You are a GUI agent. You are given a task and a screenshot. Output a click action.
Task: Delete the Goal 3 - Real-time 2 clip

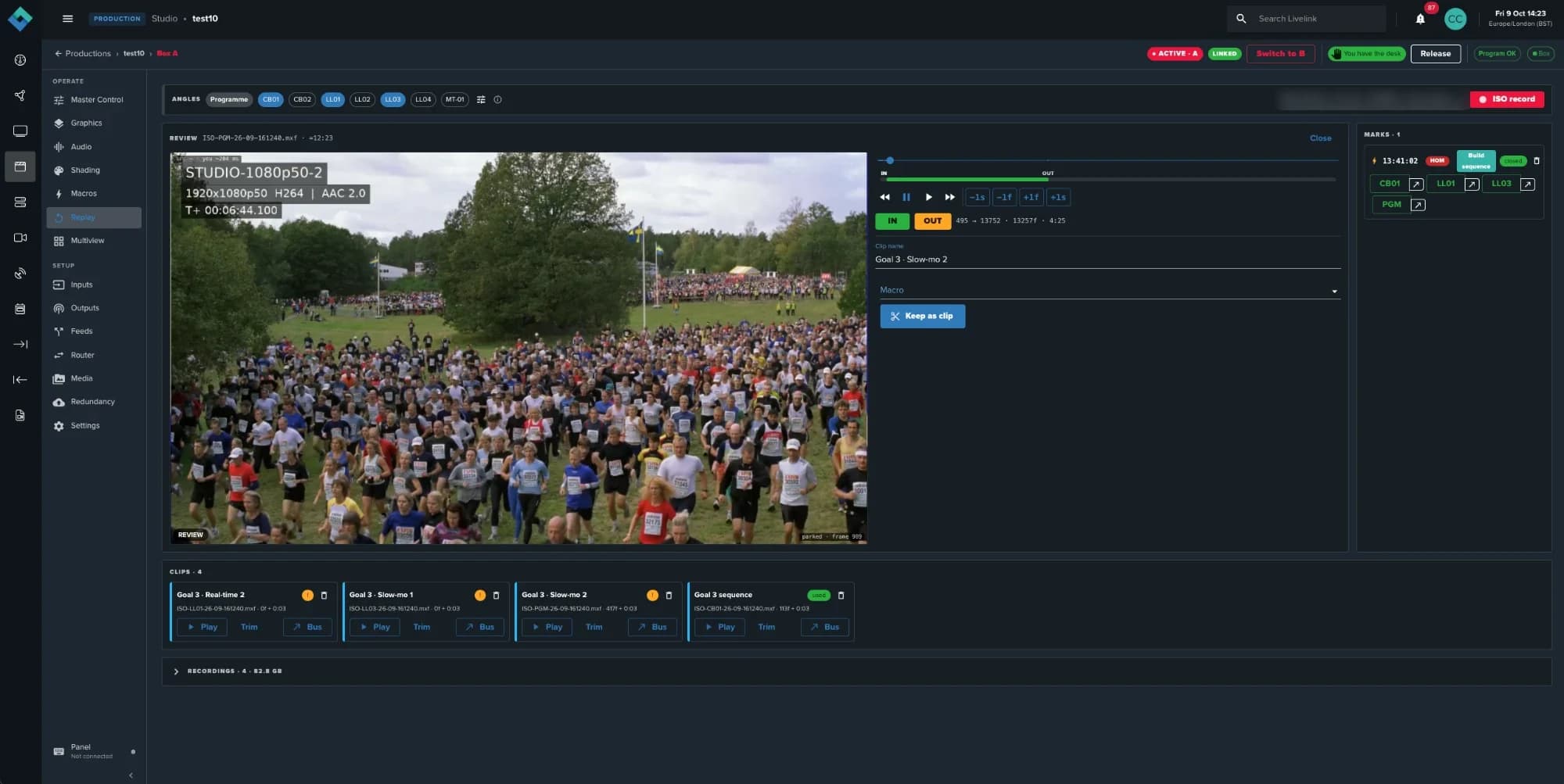tap(324, 596)
